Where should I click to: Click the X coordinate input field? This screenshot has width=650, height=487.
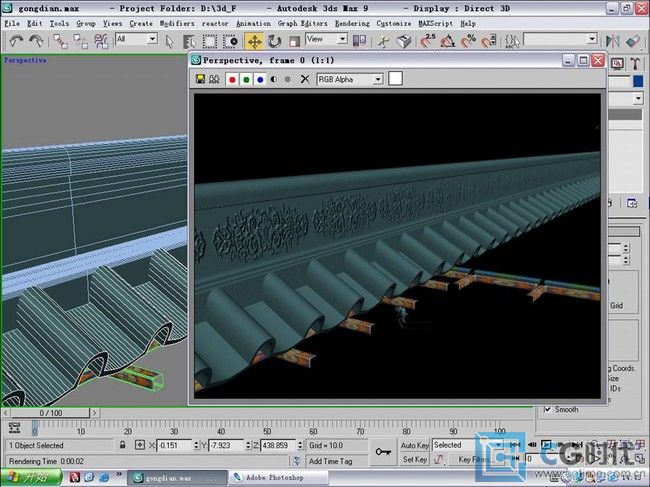175,445
